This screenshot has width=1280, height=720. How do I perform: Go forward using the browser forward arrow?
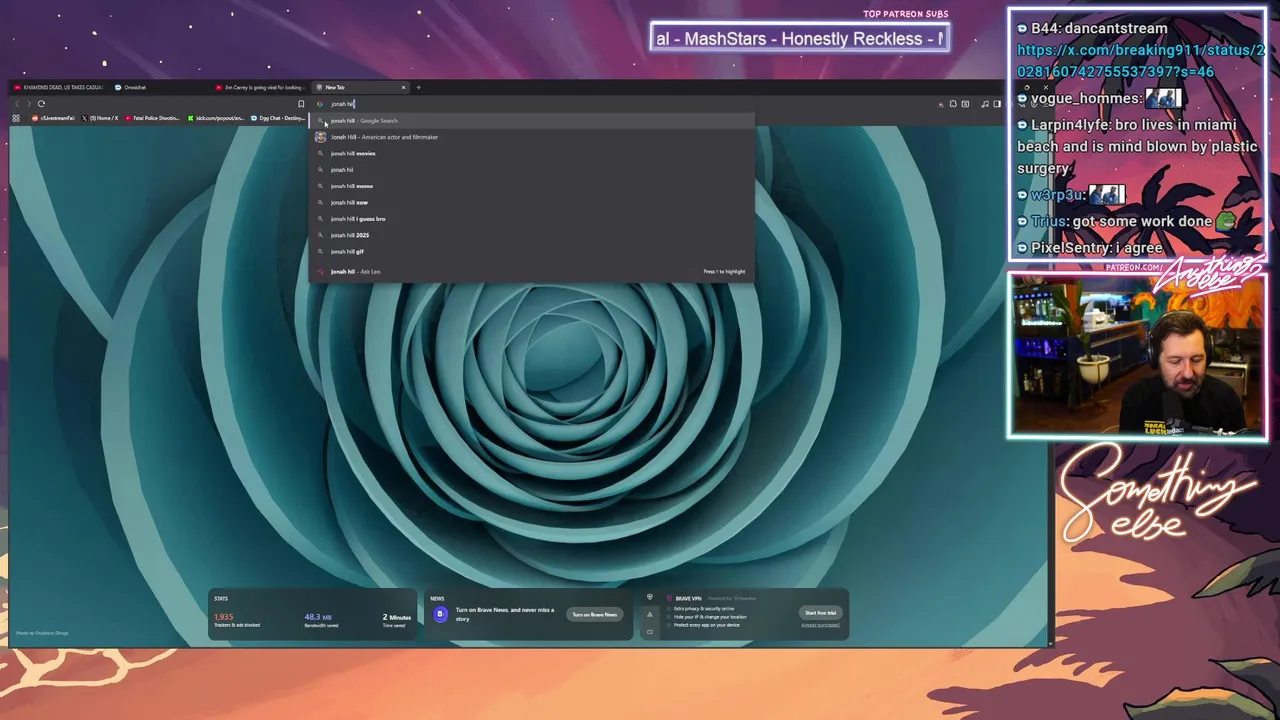28,104
